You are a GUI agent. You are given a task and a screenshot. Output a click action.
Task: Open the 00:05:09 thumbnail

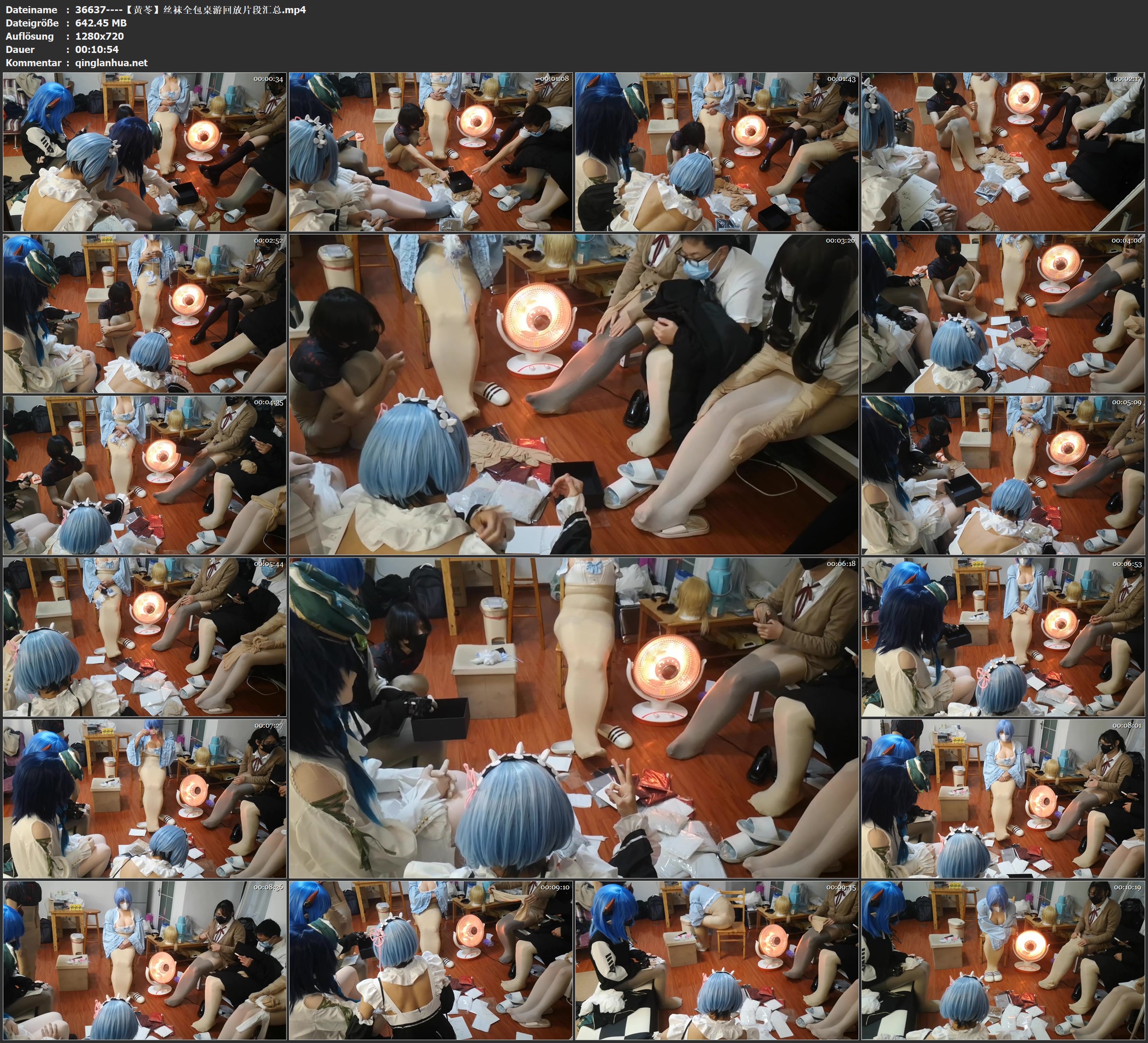coord(1003,475)
